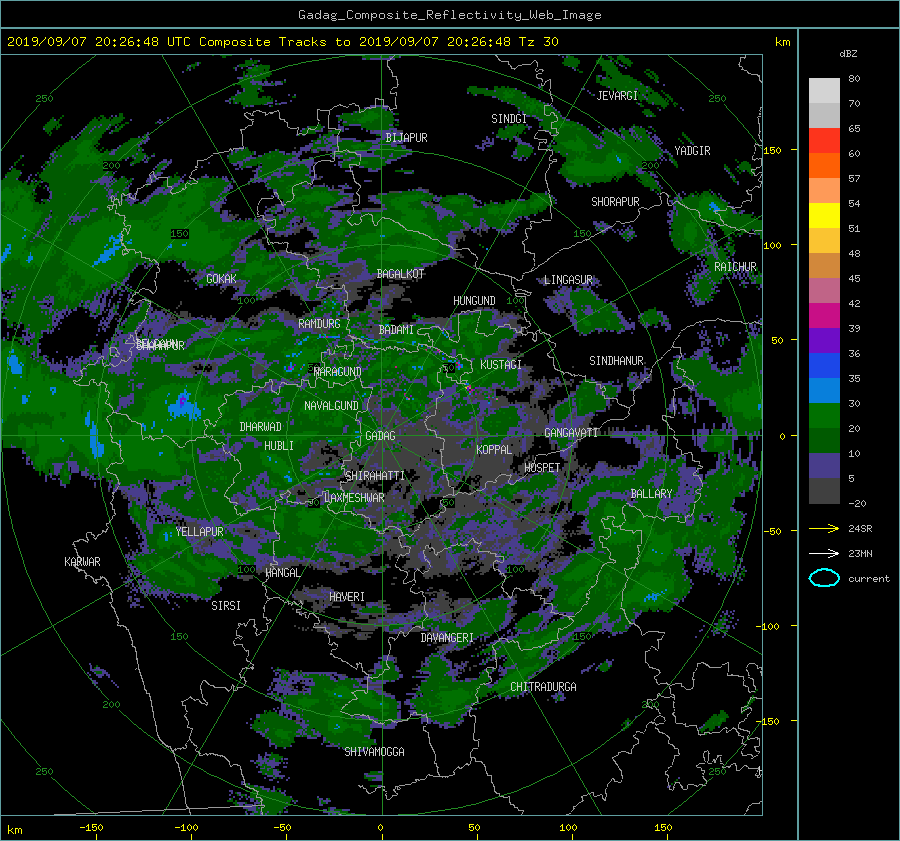Select the magenta 42 dBZ color swatch
Viewport: 900px width, 841px height.
click(824, 315)
